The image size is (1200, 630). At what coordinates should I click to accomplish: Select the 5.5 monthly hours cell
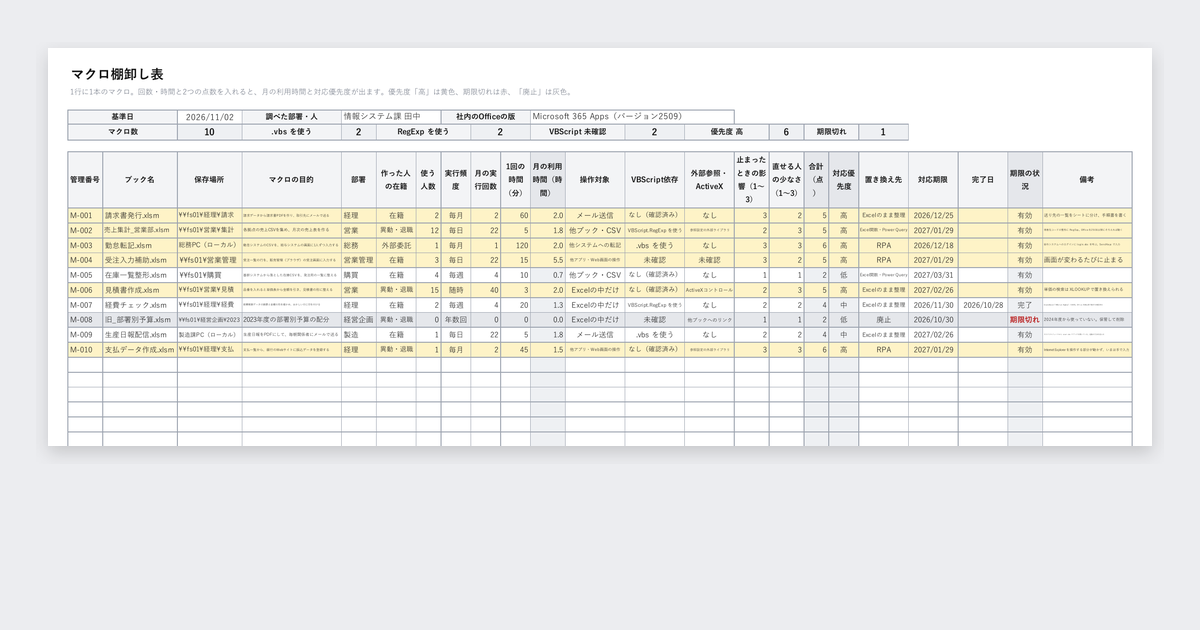pyautogui.click(x=548, y=260)
